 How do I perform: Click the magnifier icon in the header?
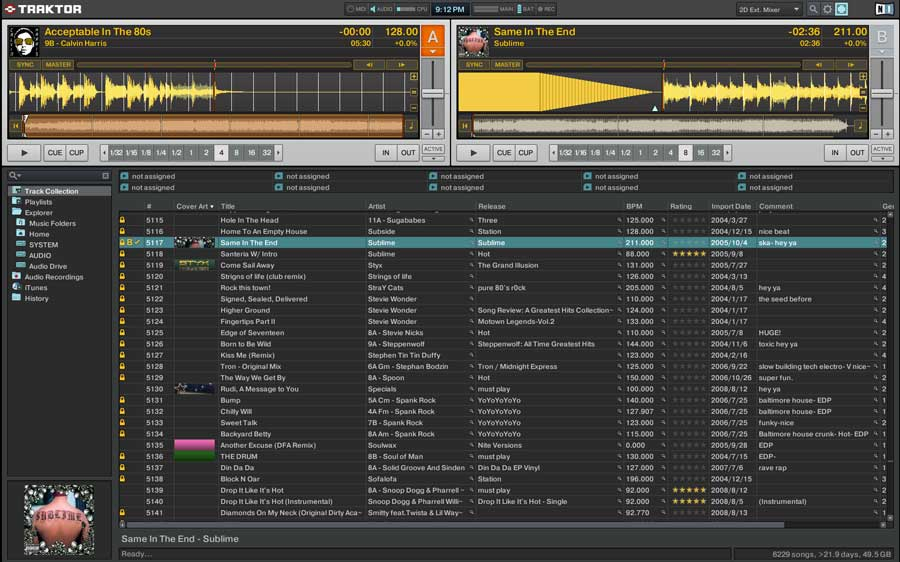click(813, 9)
